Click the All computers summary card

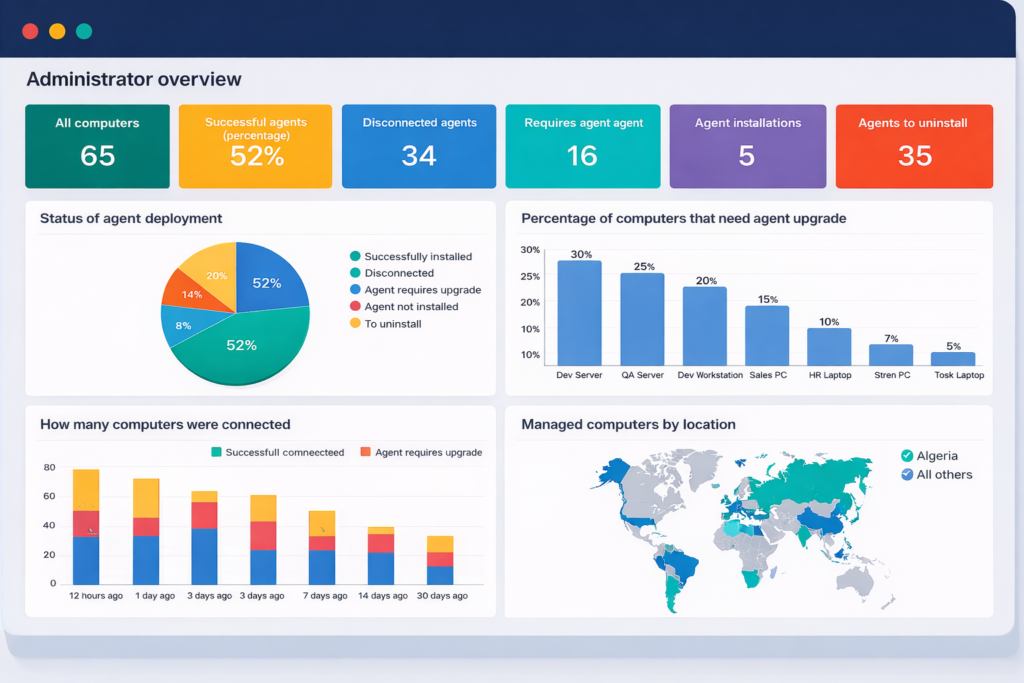[x=97, y=146]
